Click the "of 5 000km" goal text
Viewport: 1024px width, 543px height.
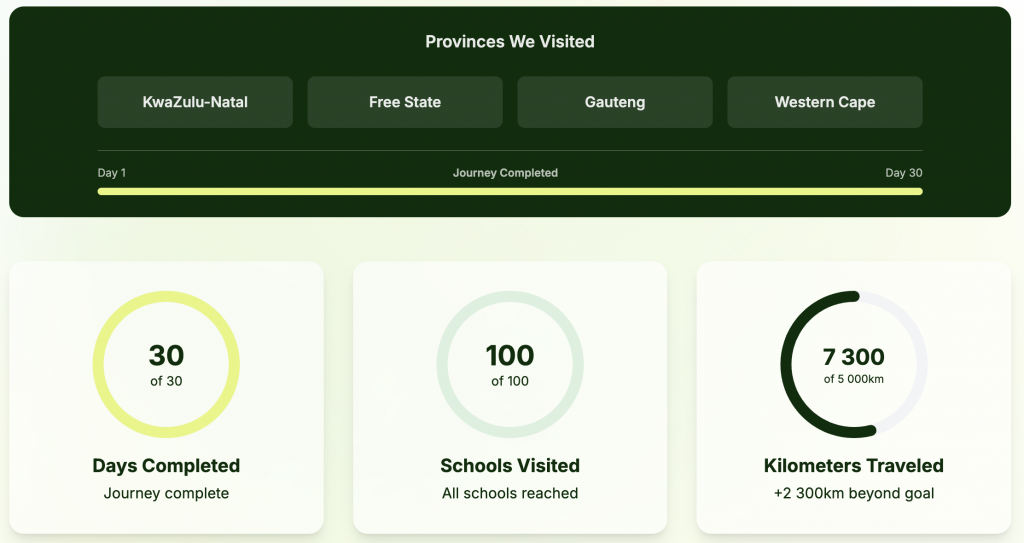point(854,379)
